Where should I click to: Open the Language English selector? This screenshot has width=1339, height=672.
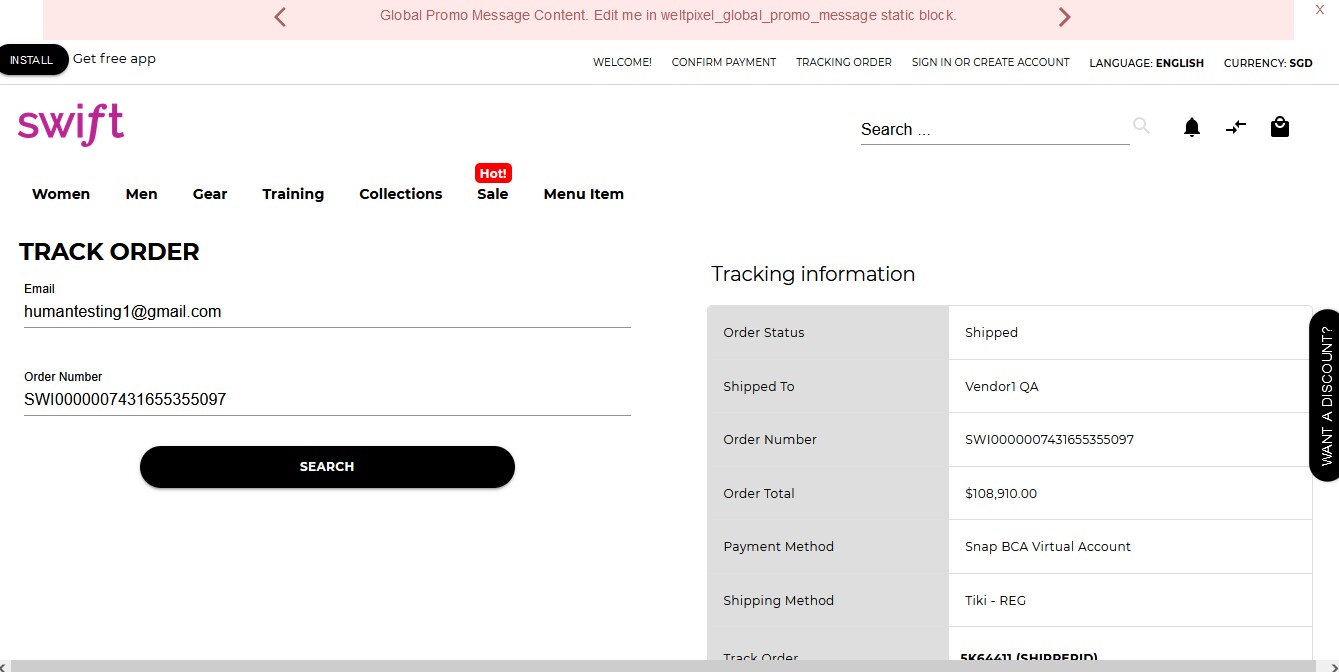[1147, 62]
